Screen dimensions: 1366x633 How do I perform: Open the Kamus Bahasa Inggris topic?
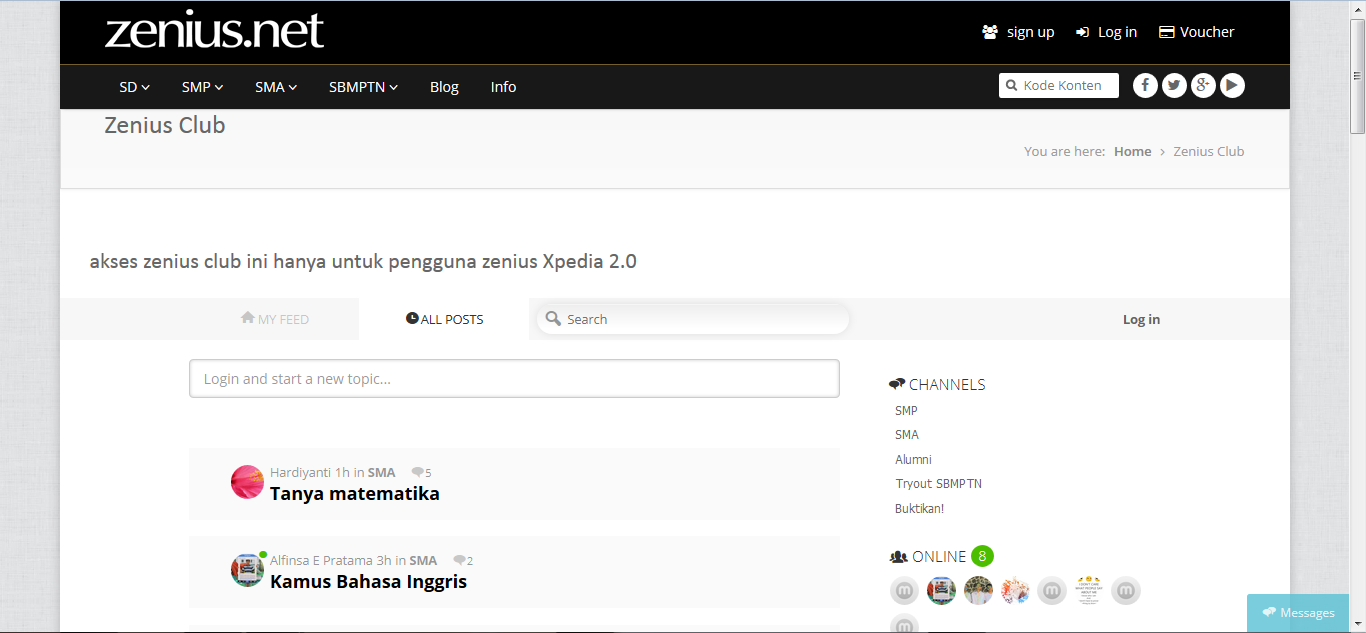pos(369,581)
